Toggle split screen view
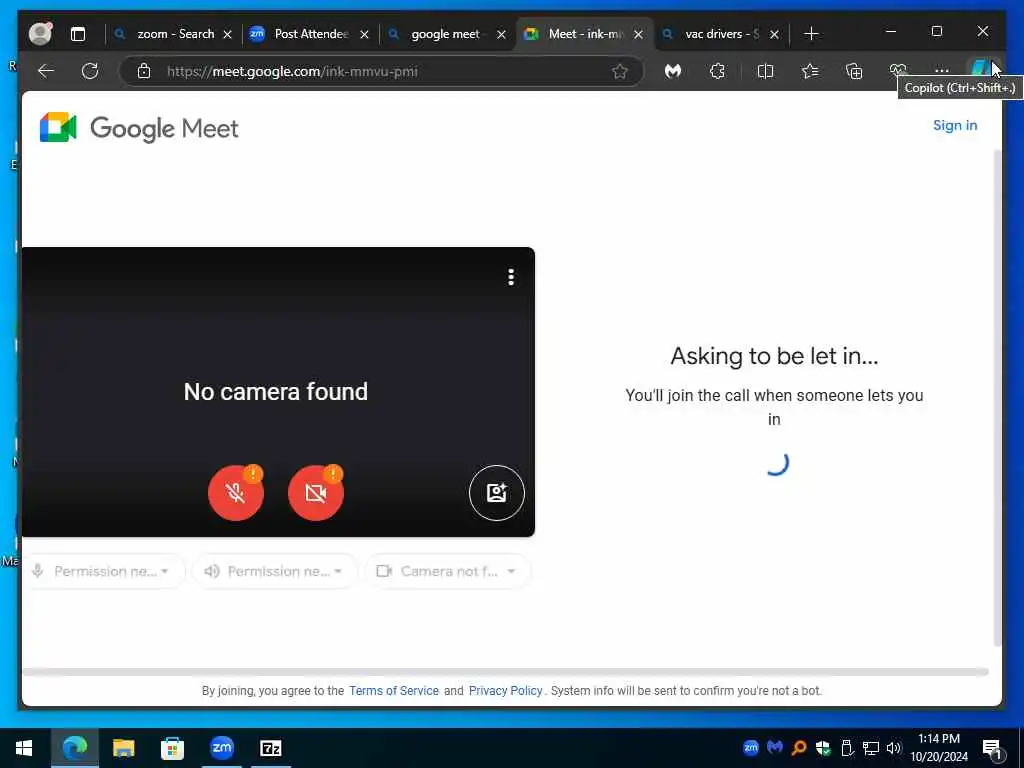Image resolution: width=1024 pixels, height=768 pixels. (765, 71)
